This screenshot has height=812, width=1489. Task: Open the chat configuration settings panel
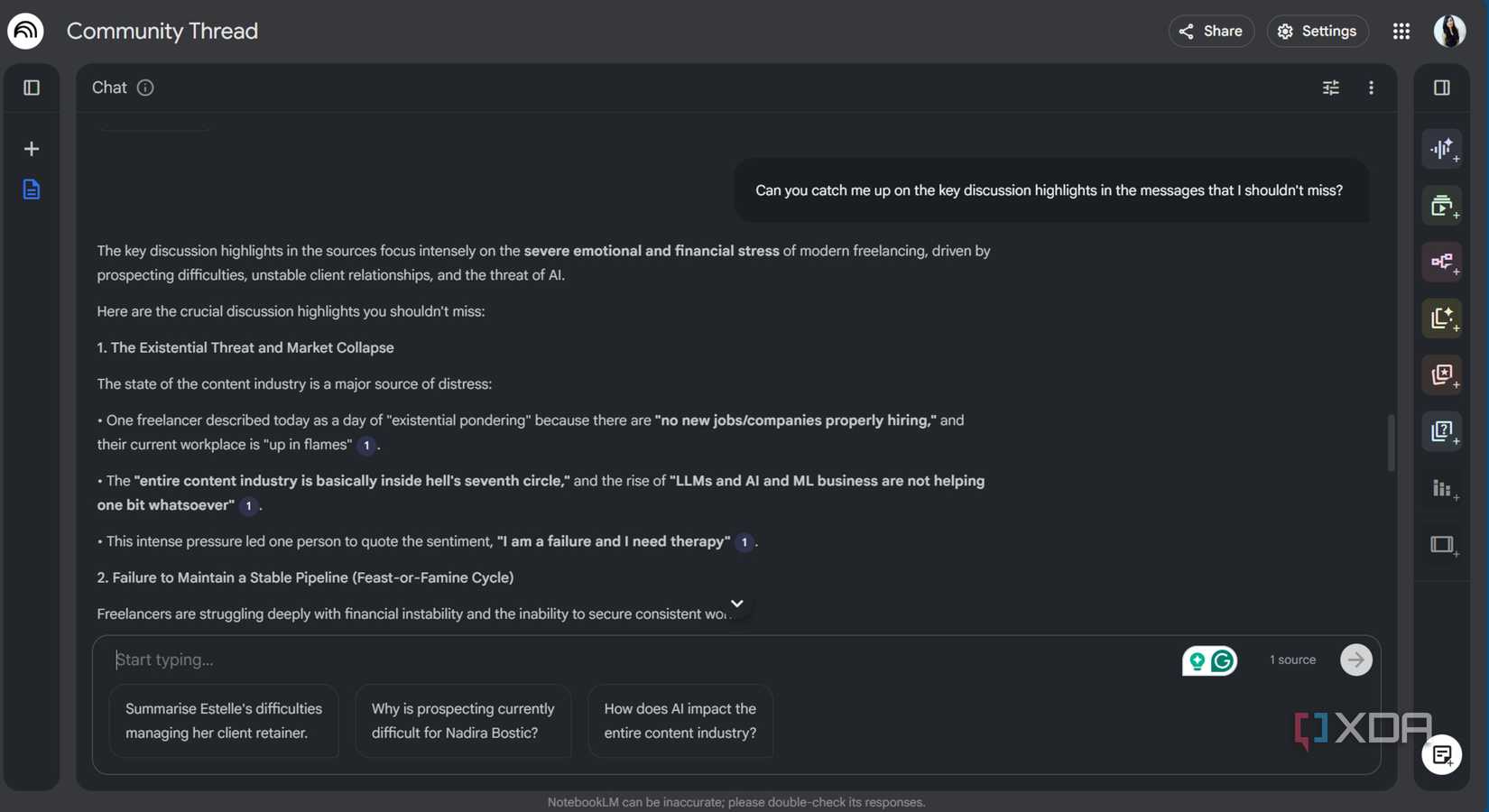pos(1330,87)
